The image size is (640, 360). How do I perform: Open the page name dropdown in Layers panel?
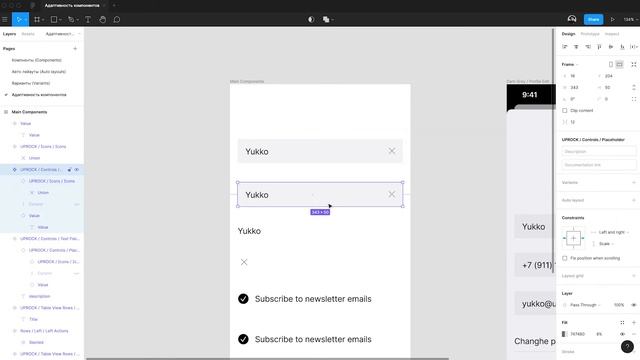[x=62, y=34]
